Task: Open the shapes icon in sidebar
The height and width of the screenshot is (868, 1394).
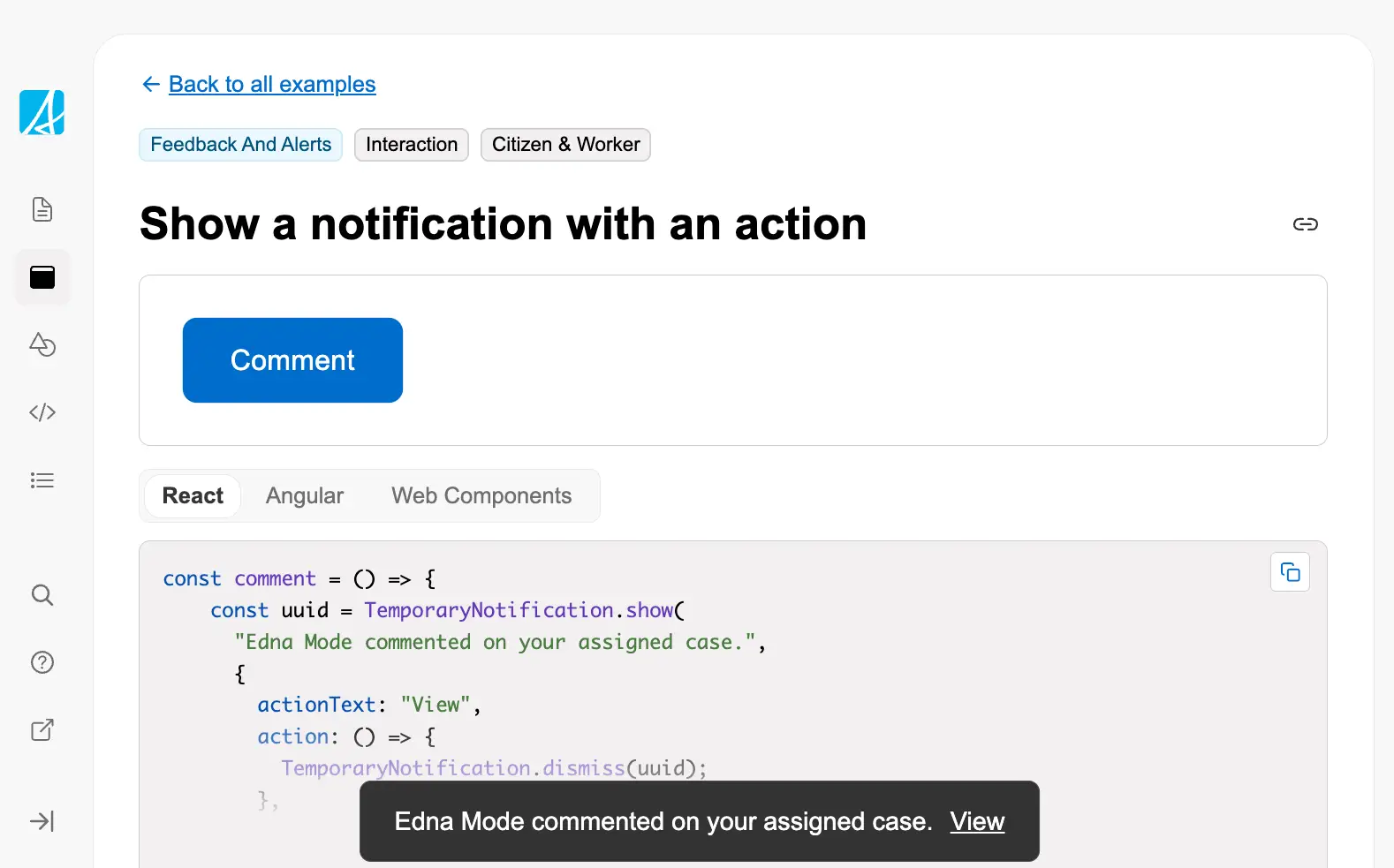Action: (x=42, y=344)
